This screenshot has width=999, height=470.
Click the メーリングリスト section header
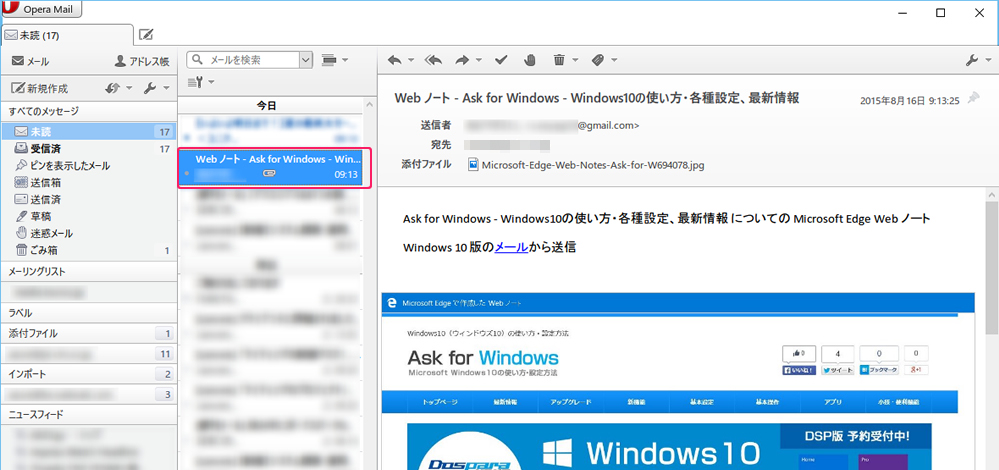click(89, 272)
